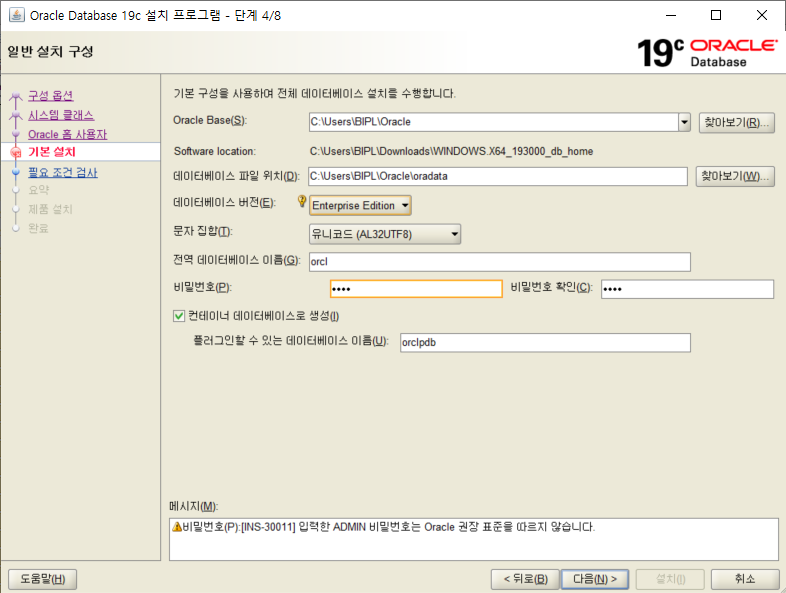The image size is (786, 593).
Task: Click the 비밀번호 확인(C) label
Action: click(x=551, y=287)
